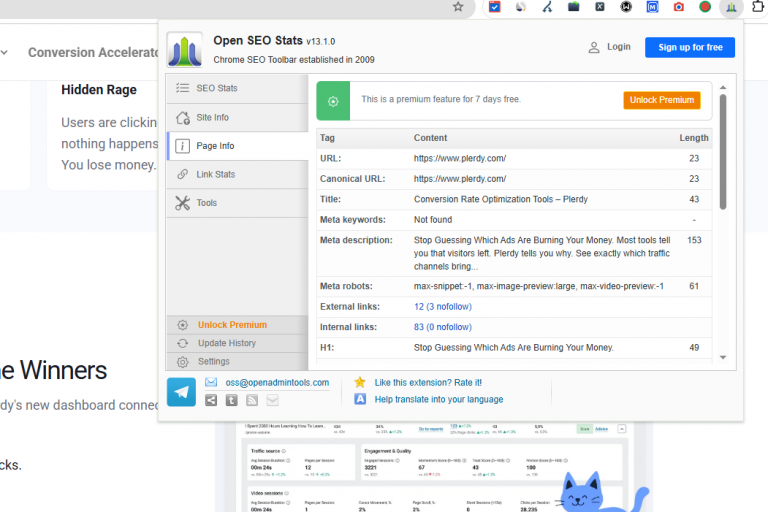Click the popup's vertical scrollbar thumb
The width and height of the screenshot is (768, 512).
point(723,152)
